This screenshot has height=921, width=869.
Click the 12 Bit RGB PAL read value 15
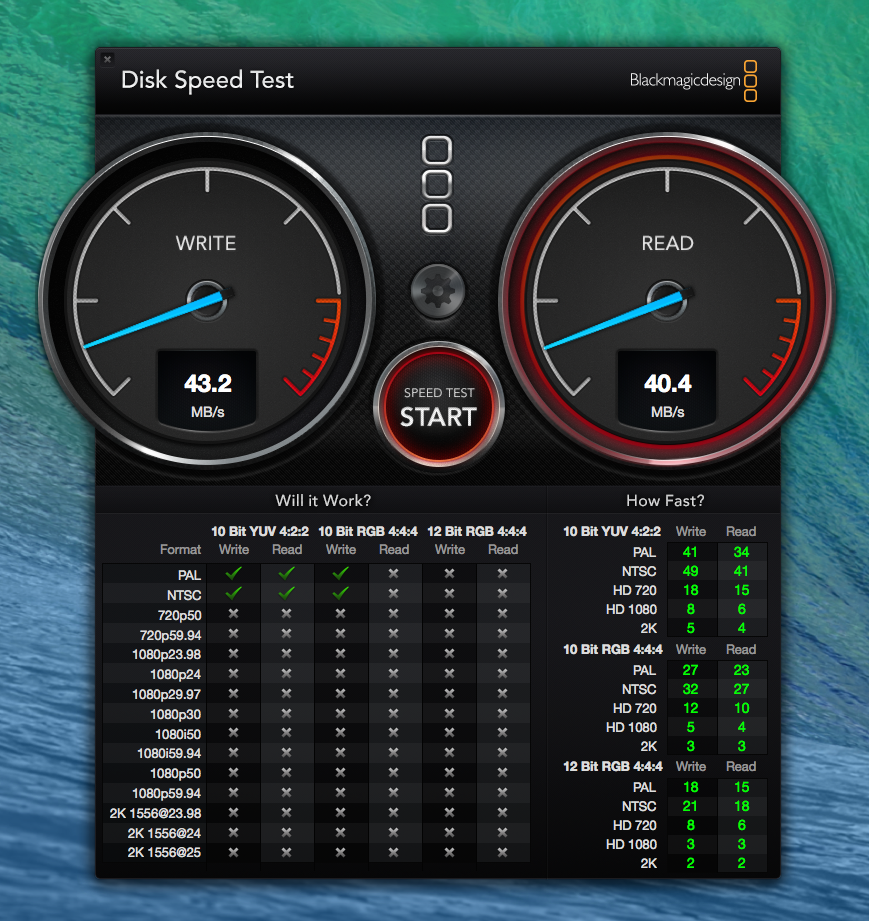click(741, 787)
